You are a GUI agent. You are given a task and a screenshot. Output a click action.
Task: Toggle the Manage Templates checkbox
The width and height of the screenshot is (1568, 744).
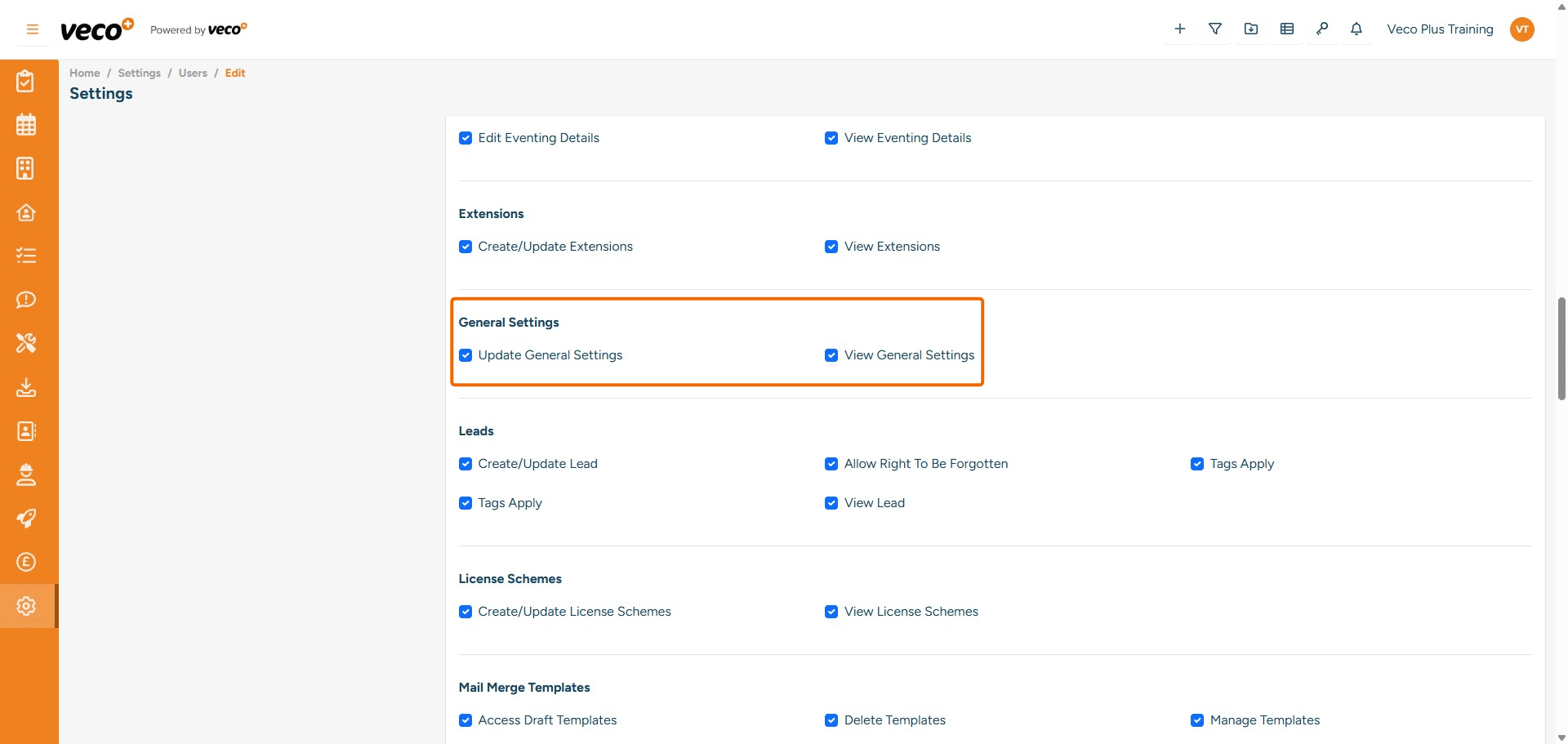click(x=1197, y=720)
